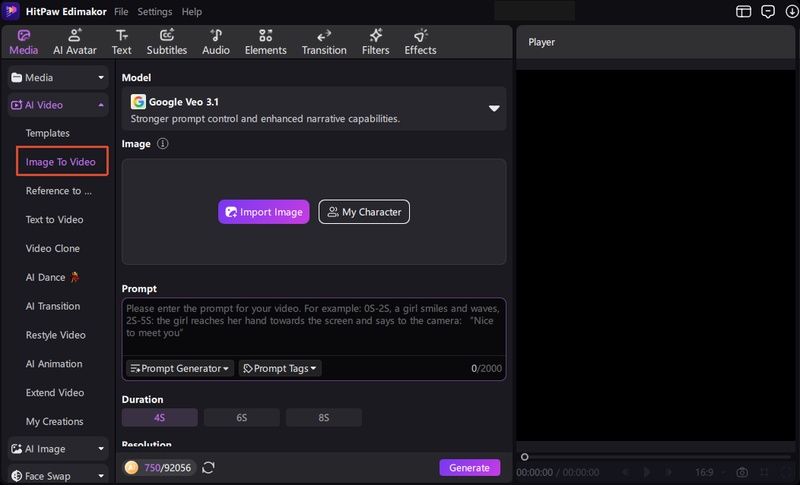Open the Elements tool icon
Viewport: 800px width, 485px height.
coord(265,35)
